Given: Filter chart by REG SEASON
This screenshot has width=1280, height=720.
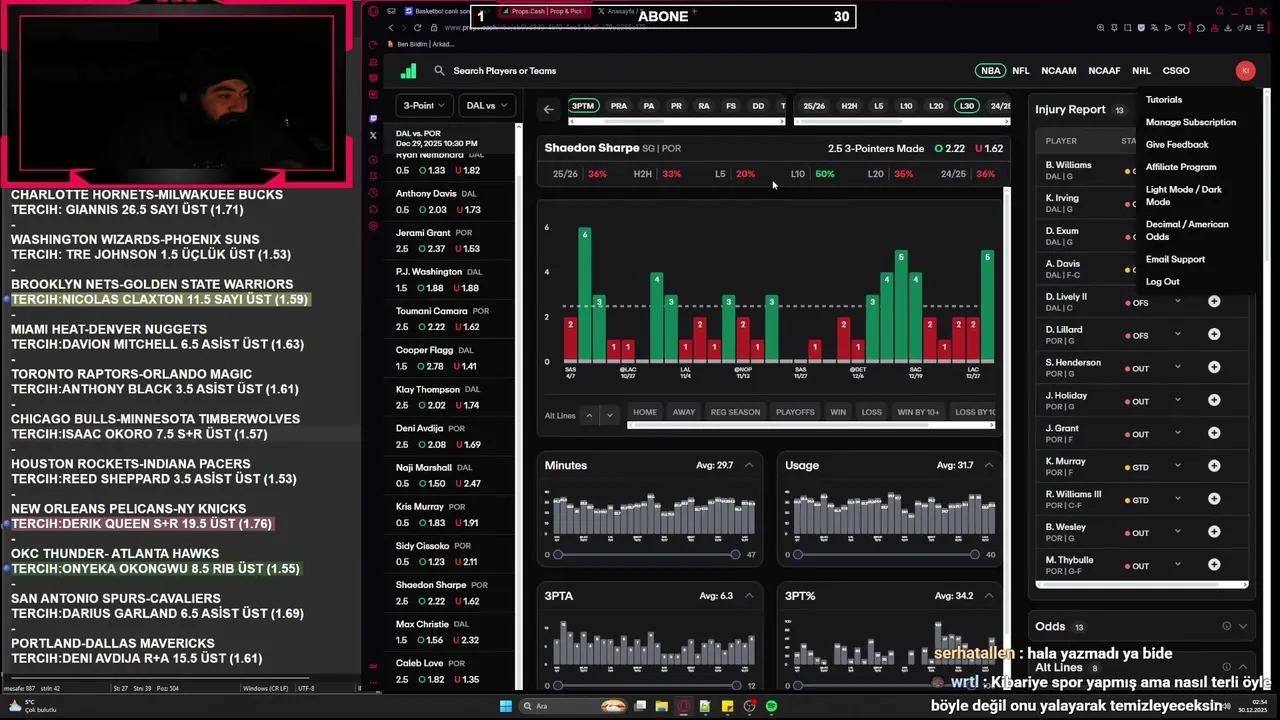Looking at the screenshot, I should (x=736, y=412).
